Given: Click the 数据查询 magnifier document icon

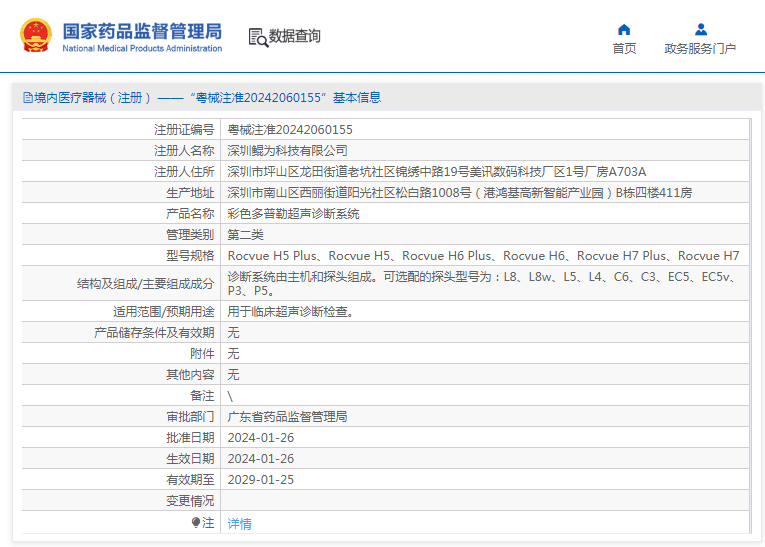Looking at the screenshot, I should click(258, 37).
